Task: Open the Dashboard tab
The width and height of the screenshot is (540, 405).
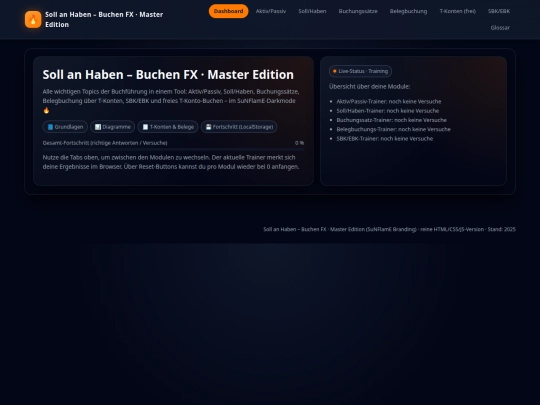Action: tap(228, 11)
